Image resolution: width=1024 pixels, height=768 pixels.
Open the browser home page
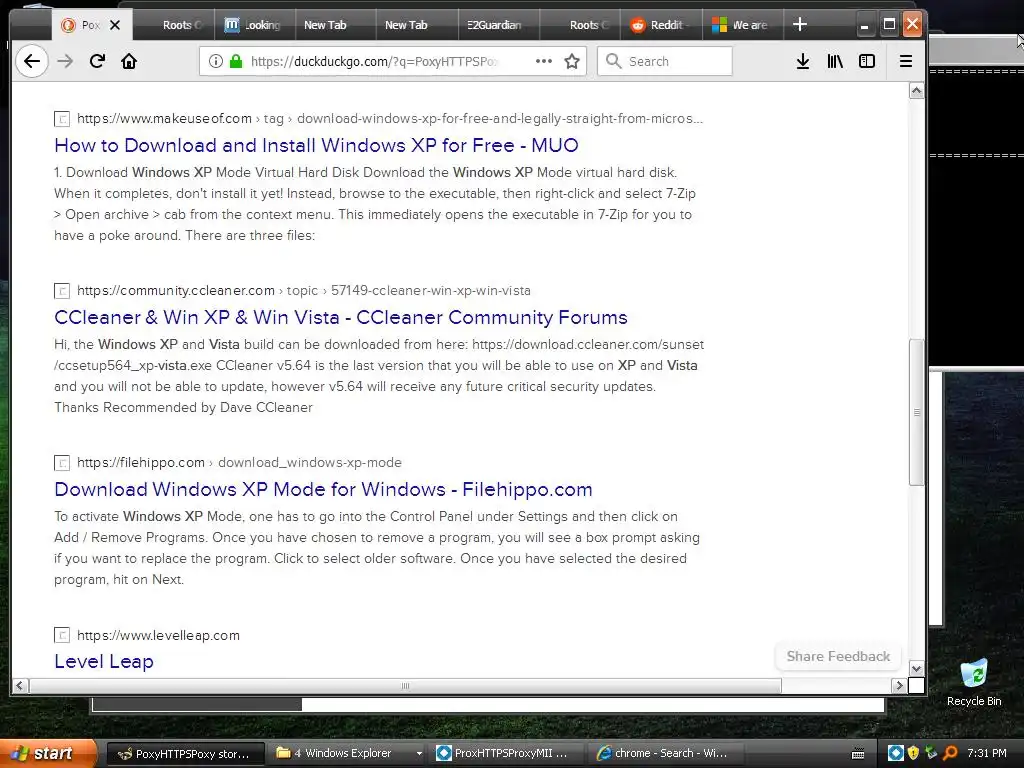click(x=129, y=61)
